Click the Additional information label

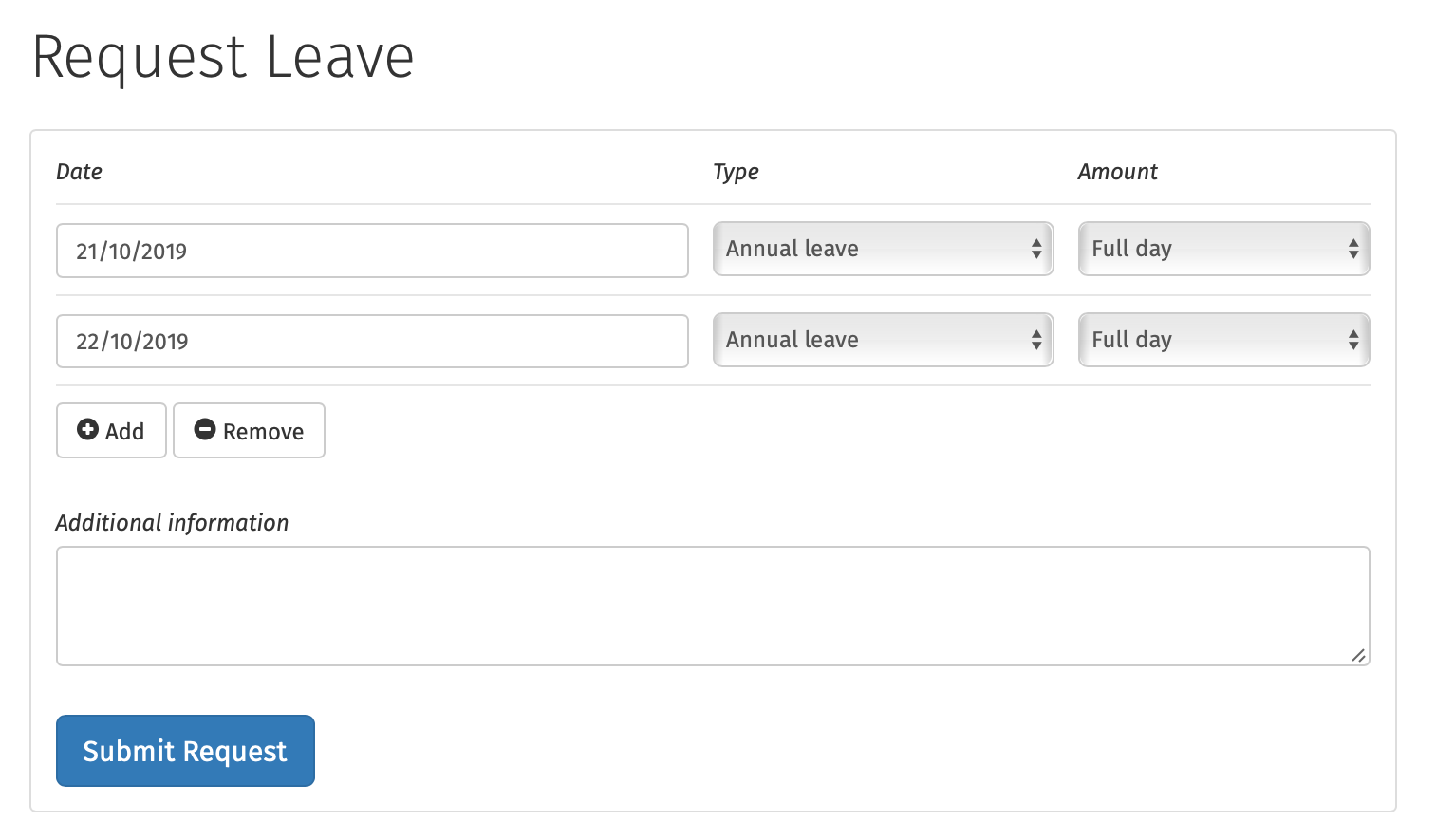172,523
